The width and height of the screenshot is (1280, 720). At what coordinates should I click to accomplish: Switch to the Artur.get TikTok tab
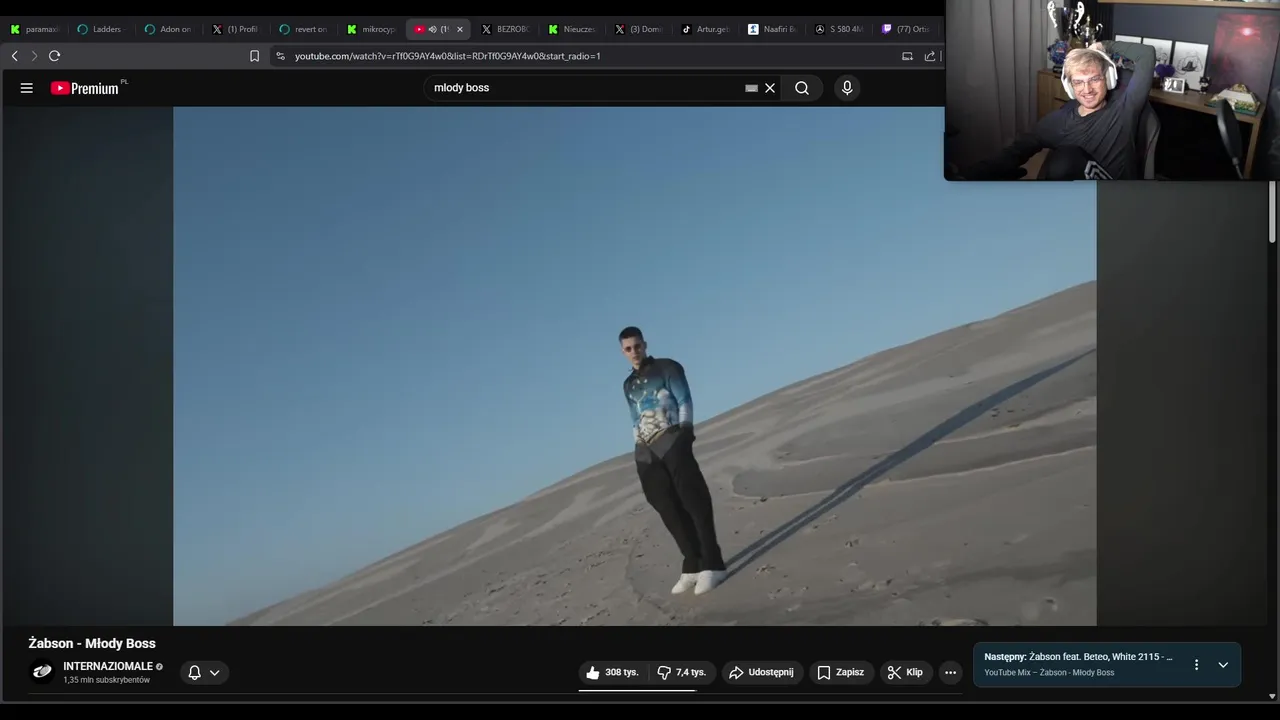(x=706, y=29)
